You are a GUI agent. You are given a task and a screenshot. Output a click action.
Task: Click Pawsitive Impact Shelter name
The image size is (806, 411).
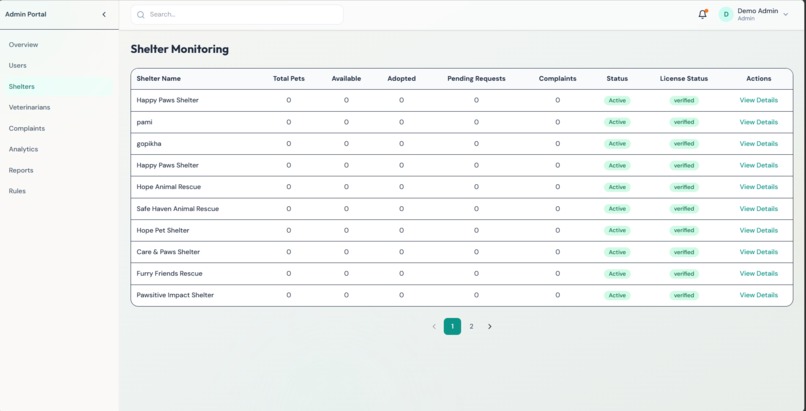175,295
